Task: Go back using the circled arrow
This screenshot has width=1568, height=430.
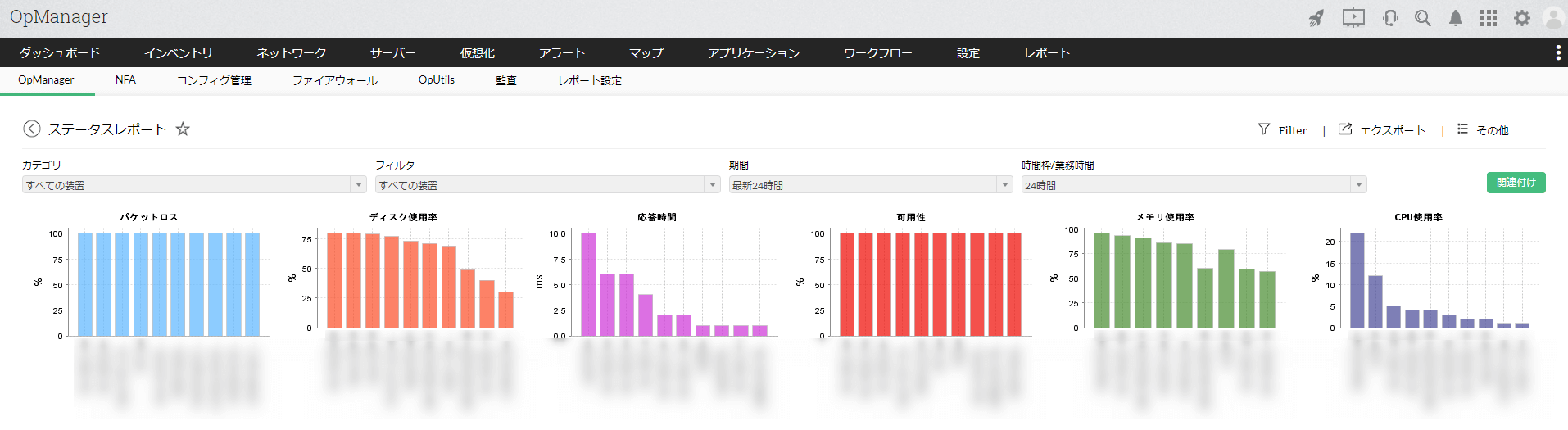Action: click(x=32, y=129)
